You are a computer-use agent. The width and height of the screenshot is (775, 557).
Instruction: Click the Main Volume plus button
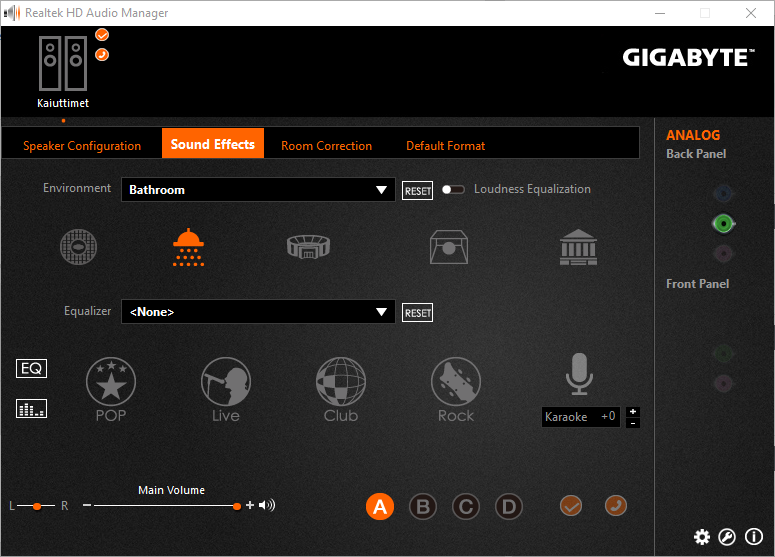click(x=250, y=505)
